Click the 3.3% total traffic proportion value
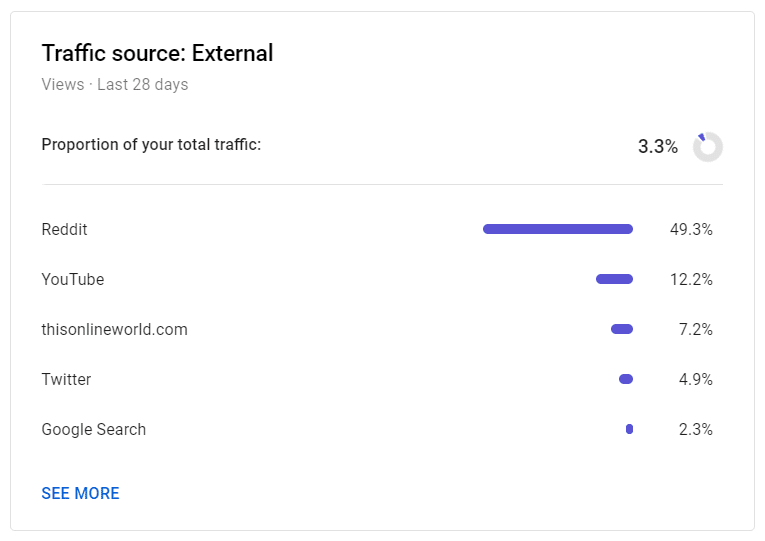Viewport: 765px width, 541px height. click(x=658, y=146)
